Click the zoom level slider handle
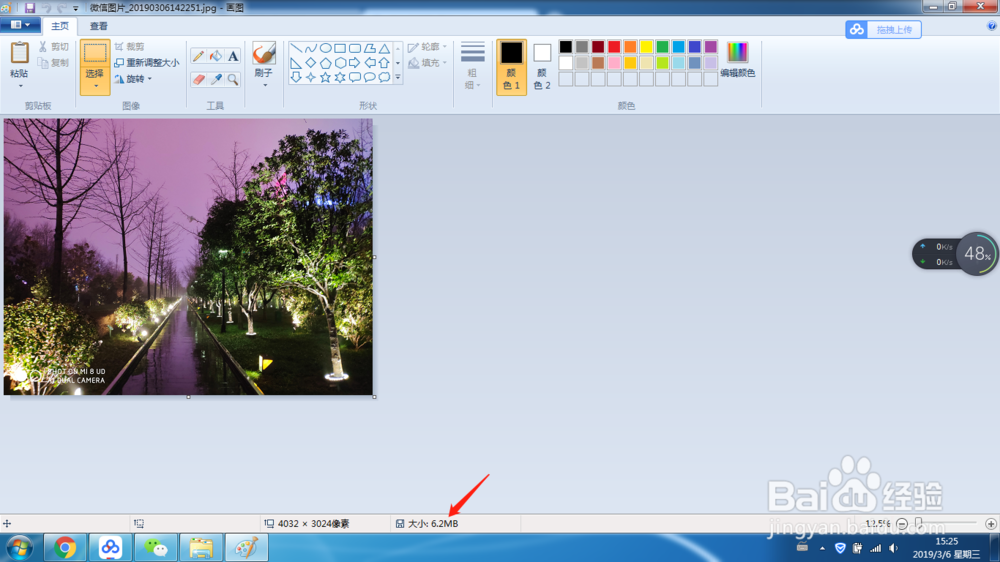Viewport: 1000px width, 562px height. (918, 523)
